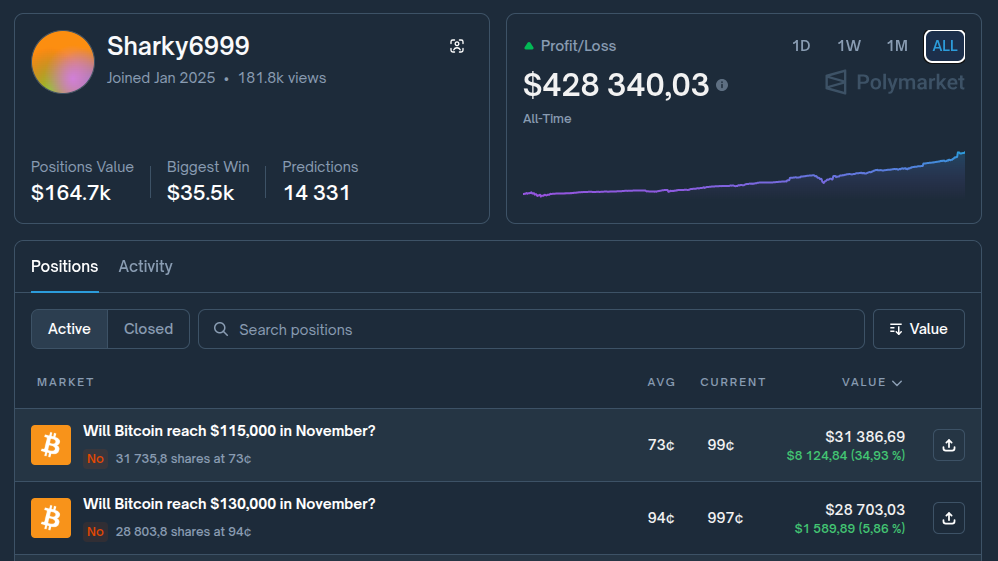Click the 997¢ current price

725,518
